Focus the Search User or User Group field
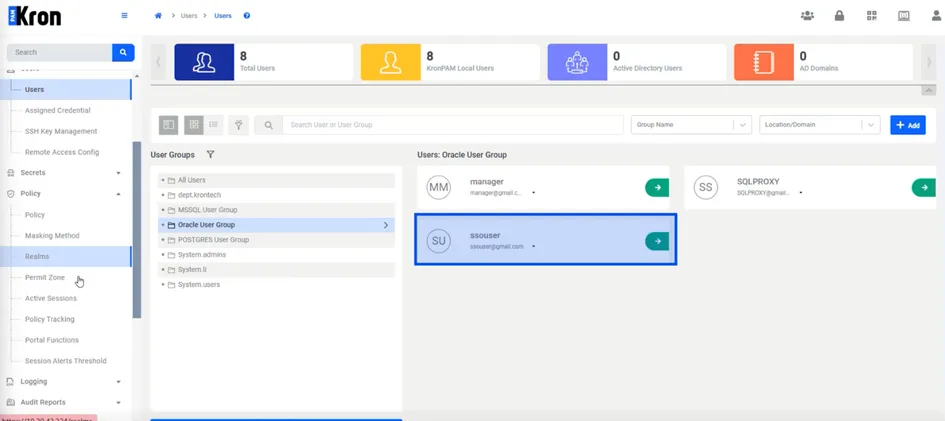945x421 pixels. [453, 125]
